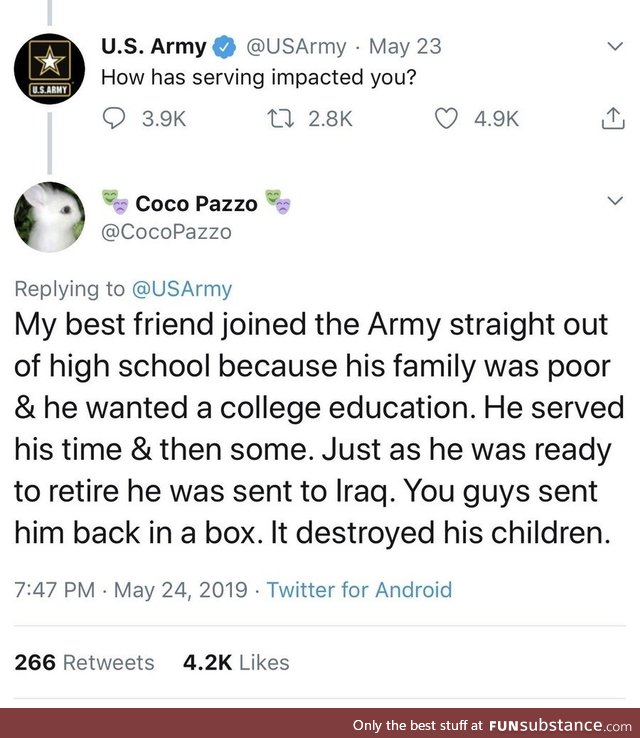Expand the U.S. Army tweet options chevron
This screenshot has width=640, height=738.
615,46
